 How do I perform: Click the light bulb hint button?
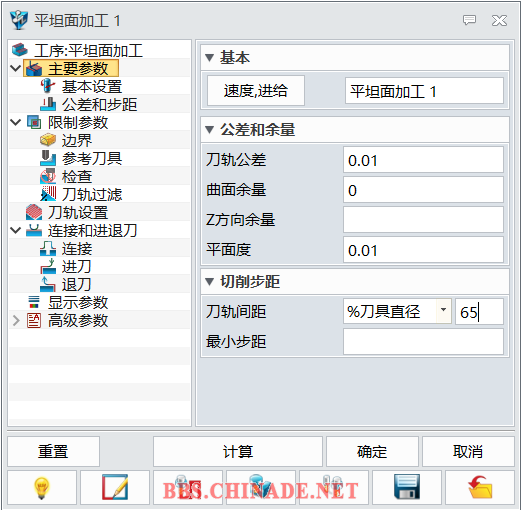42,488
